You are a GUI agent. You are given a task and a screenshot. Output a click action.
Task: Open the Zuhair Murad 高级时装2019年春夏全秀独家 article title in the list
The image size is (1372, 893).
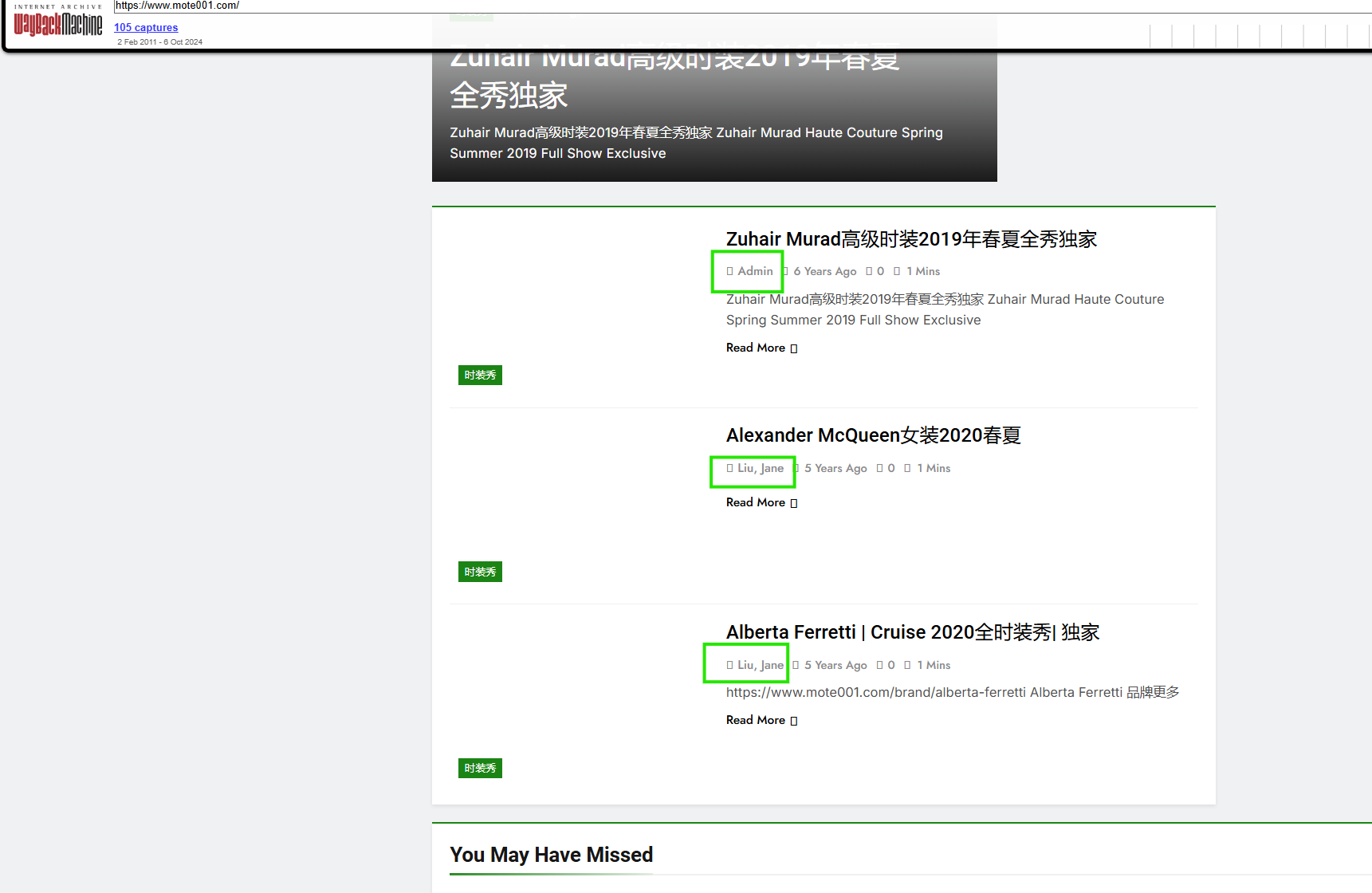pyautogui.click(x=911, y=239)
